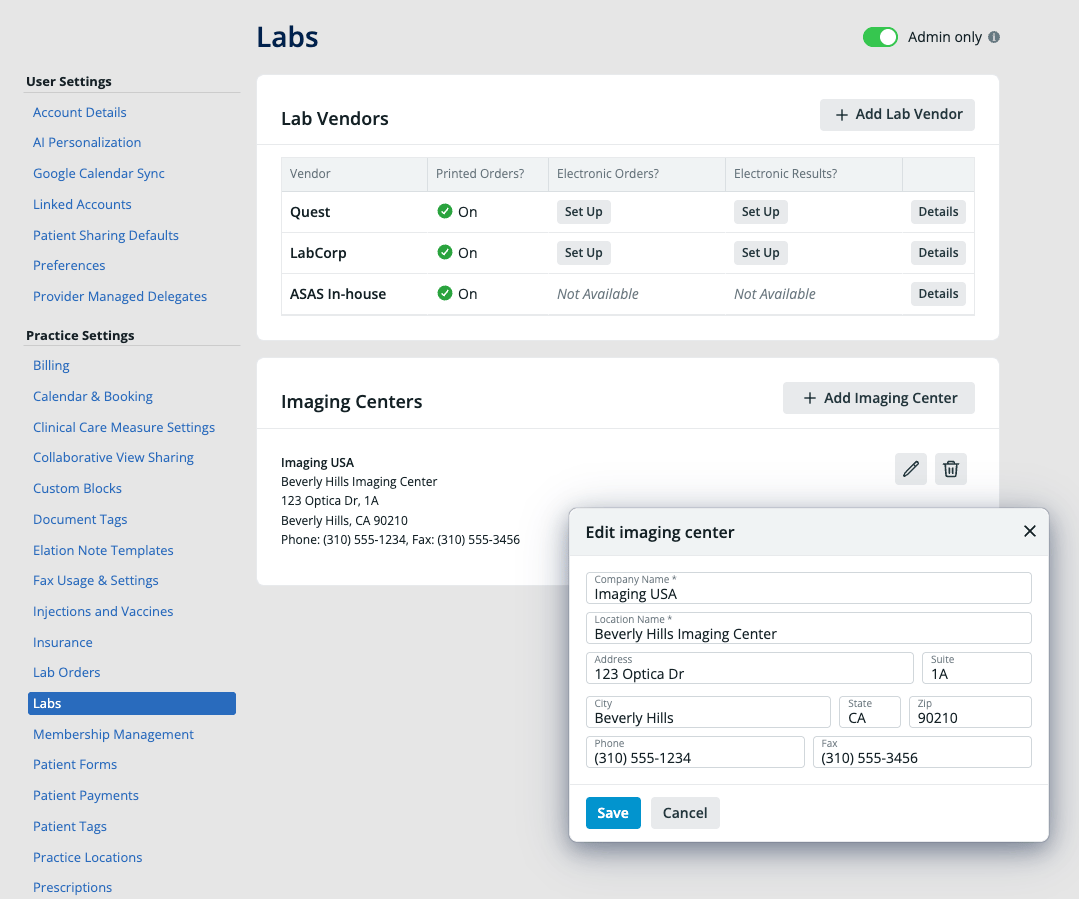
Task: Open Patient Payments
Action: tap(85, 796)
